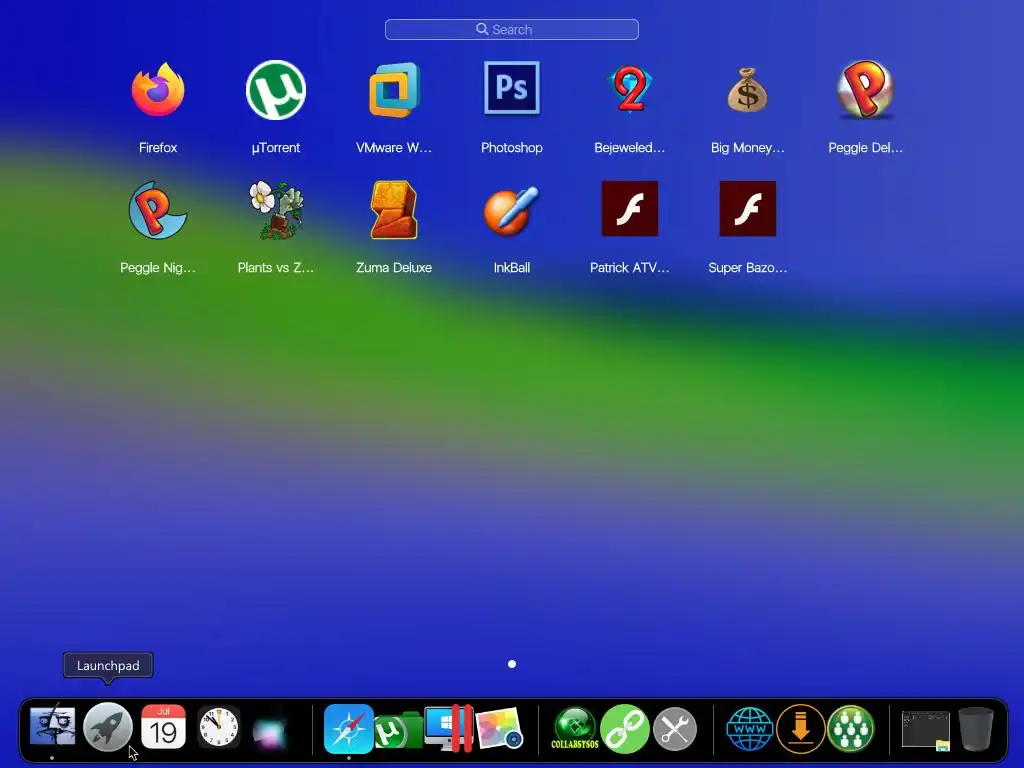
Task: Click the Launchpad search field
Action: point(512,29)
